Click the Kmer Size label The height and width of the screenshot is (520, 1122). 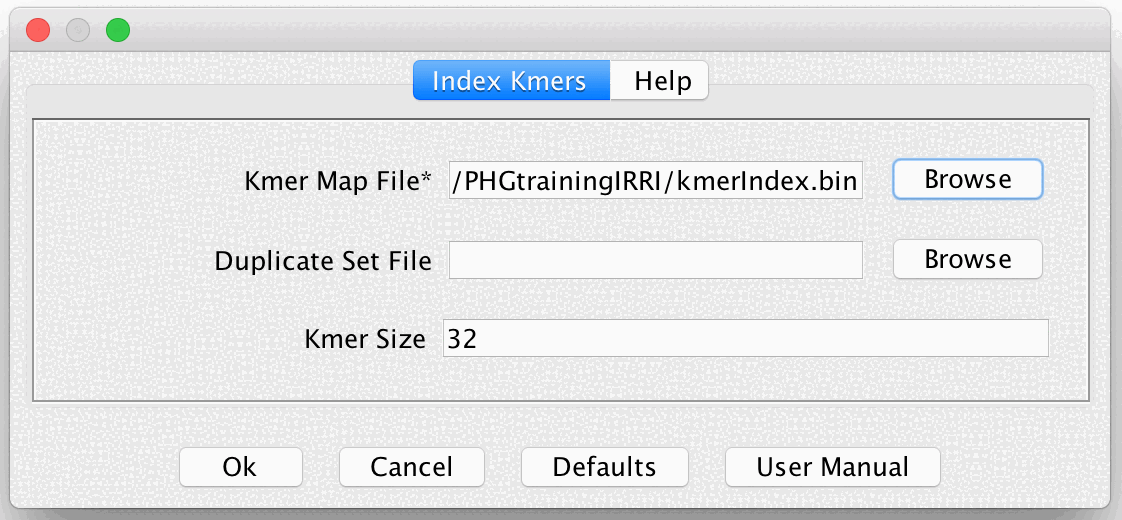pos(365,339)
